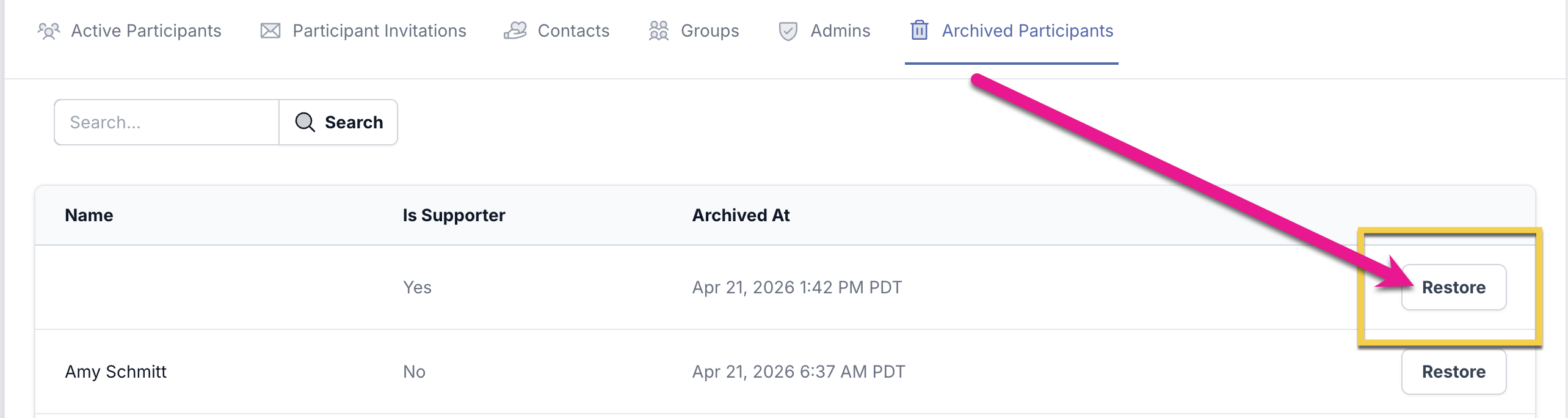Restore the participant archived at 1:42 PM

pos(1453,287)
